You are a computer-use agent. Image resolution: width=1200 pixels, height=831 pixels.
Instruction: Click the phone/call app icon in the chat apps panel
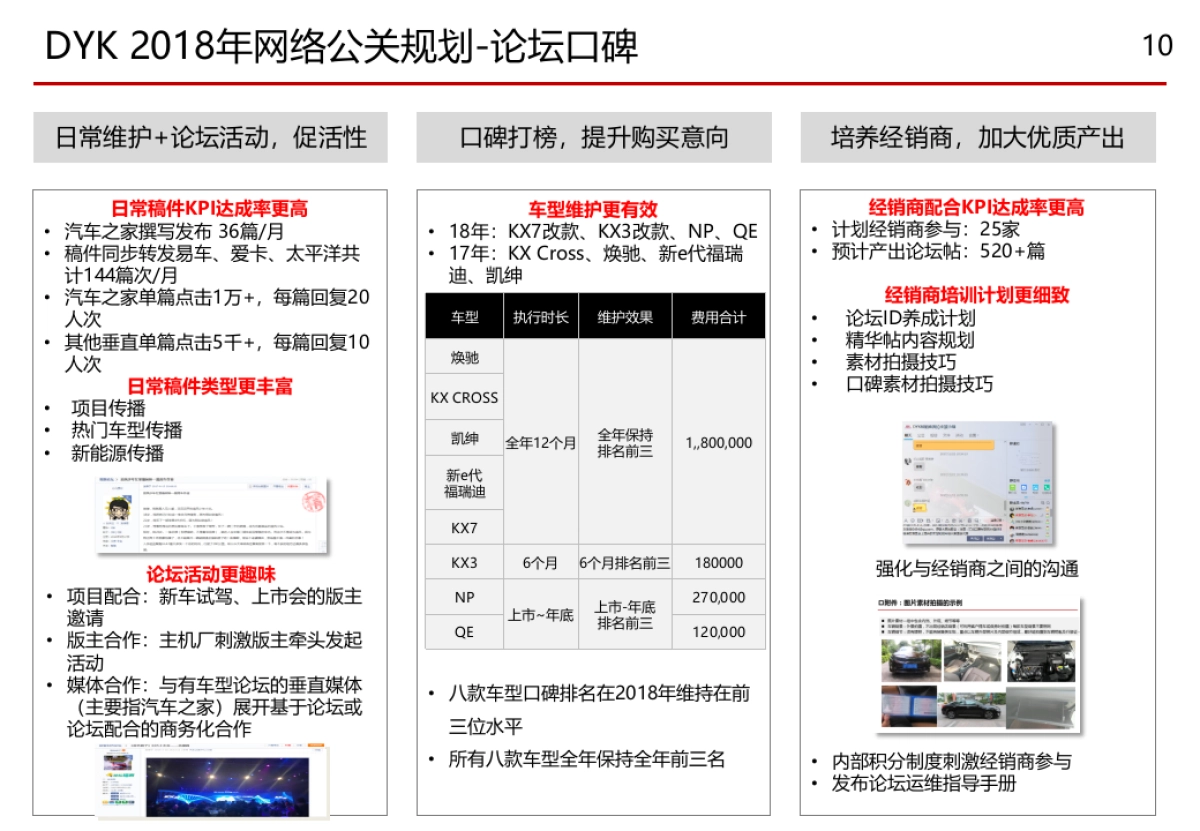point(1047,488)
